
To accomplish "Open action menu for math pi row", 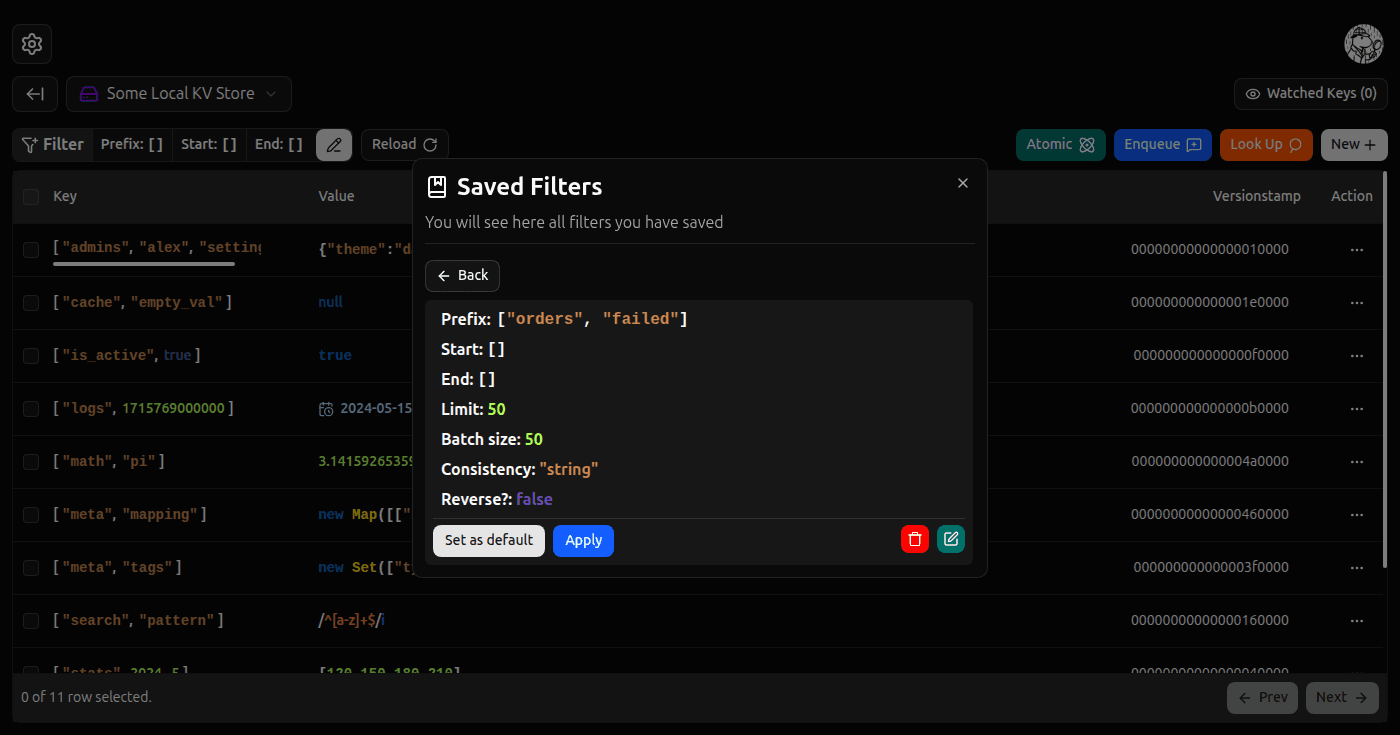I will coord(1357,462).
